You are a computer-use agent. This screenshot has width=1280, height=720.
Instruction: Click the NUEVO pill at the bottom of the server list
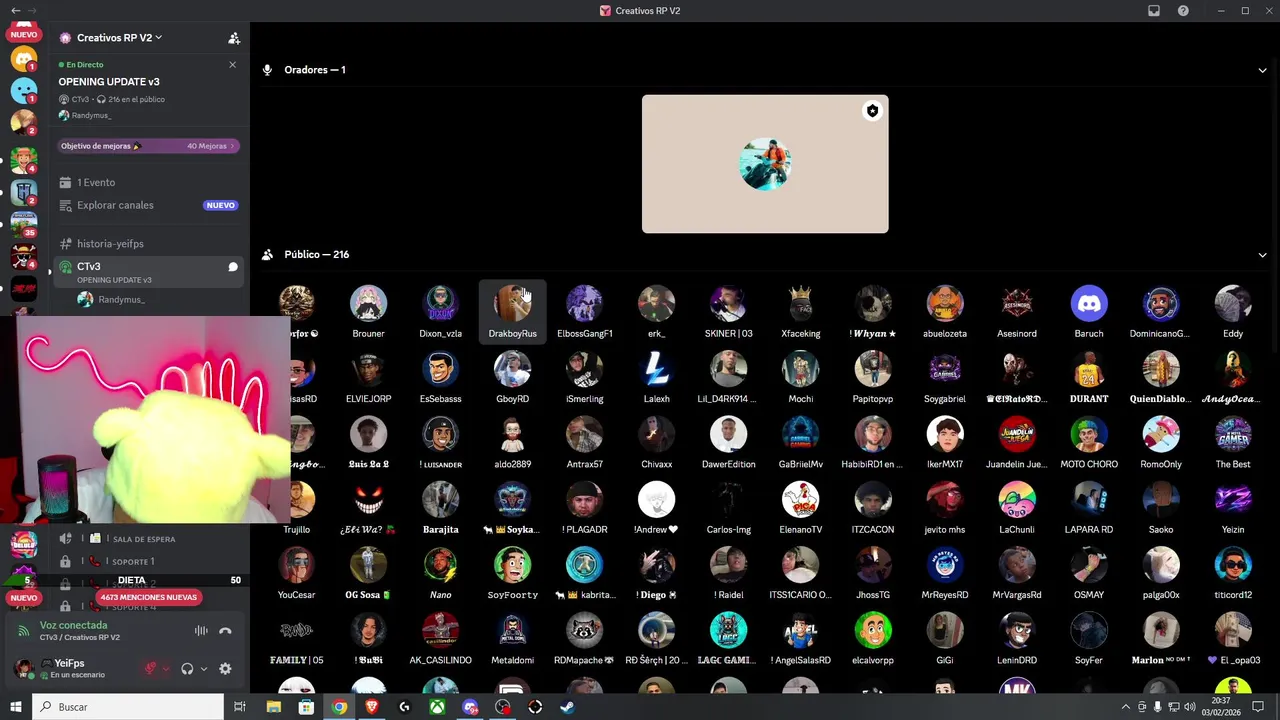pos(24,598)
